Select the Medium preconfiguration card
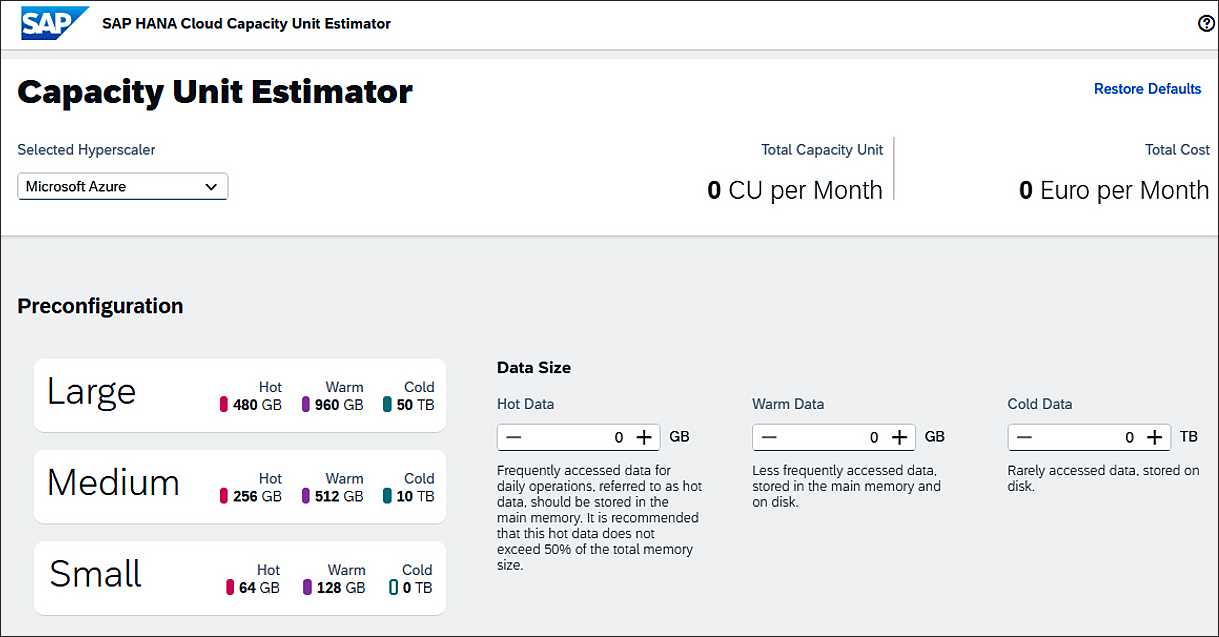The image size is (1219, 637). coord(240,486)
